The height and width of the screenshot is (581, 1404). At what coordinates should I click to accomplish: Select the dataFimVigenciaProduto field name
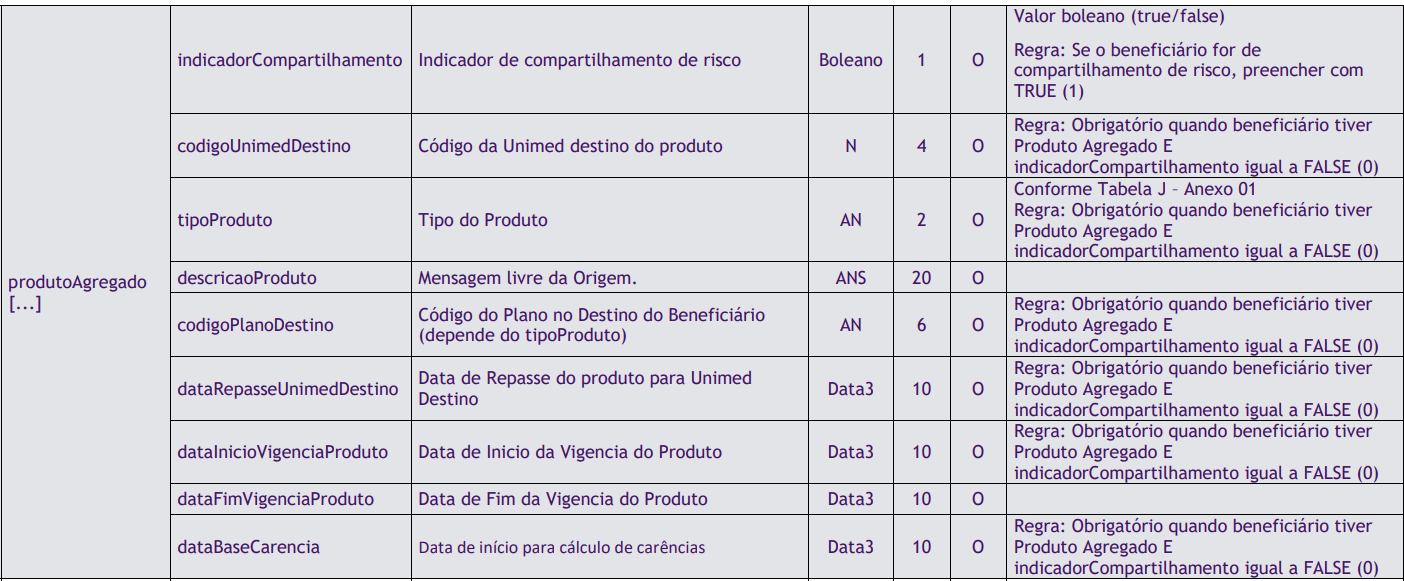(x=275, y=499)
